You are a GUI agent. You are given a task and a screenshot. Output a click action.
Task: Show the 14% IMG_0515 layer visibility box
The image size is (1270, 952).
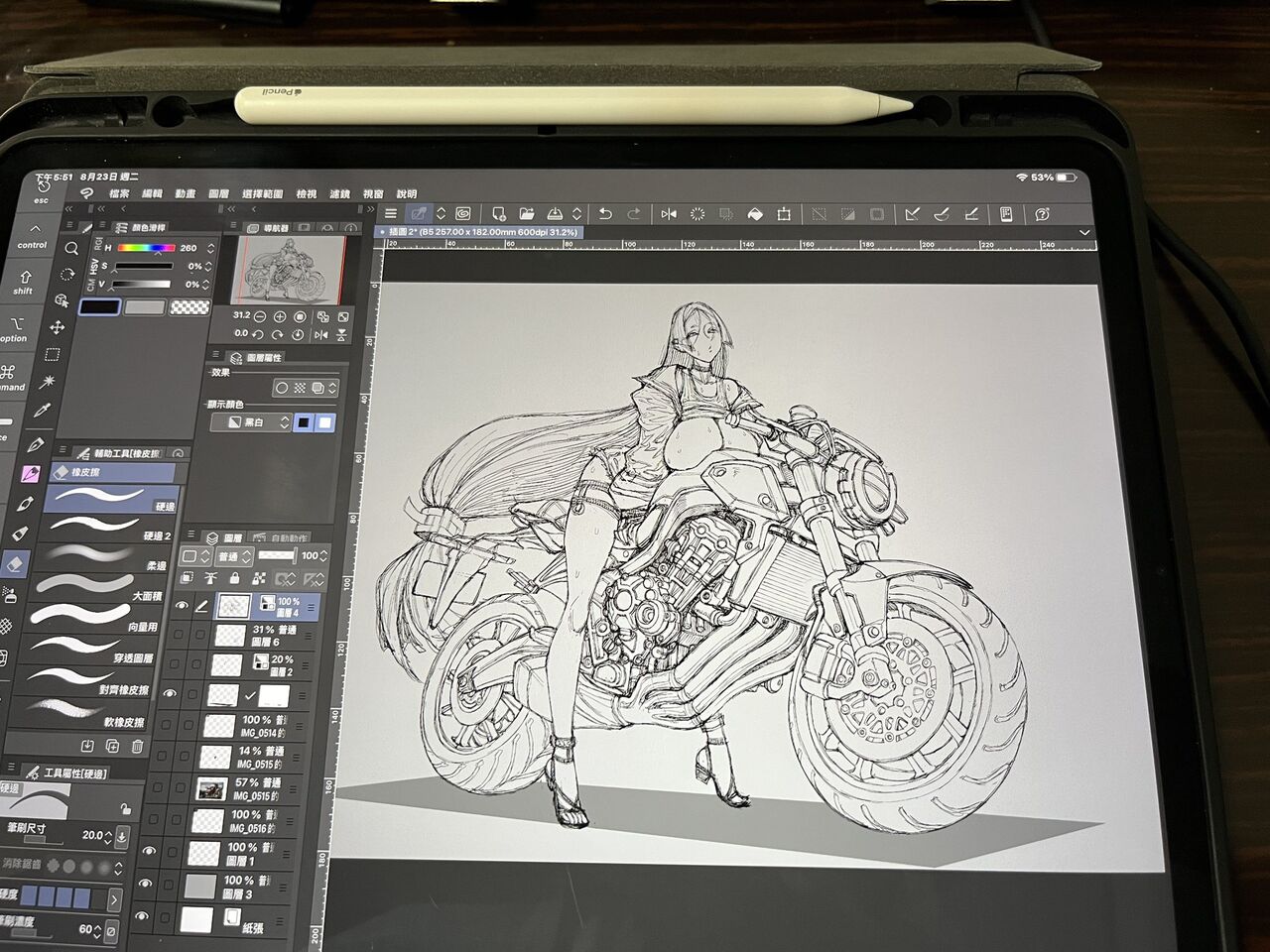(161, 757)
